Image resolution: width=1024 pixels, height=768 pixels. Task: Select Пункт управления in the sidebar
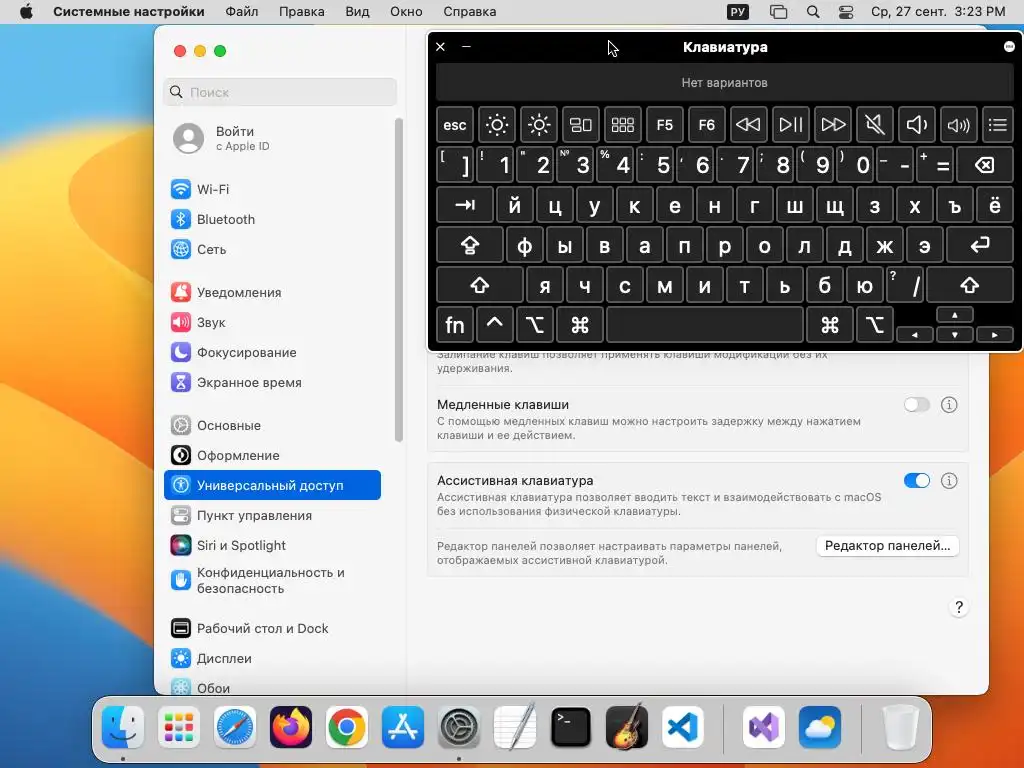[x=272, y=516]
